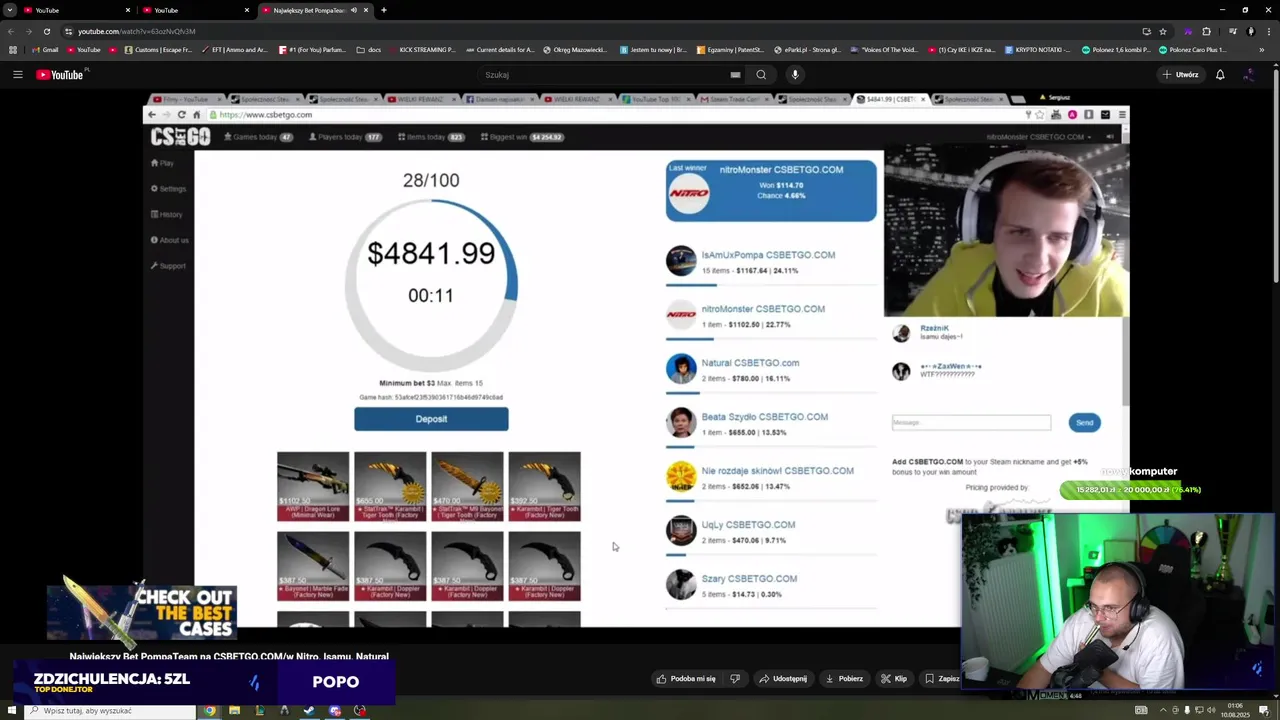1280x720 pixels.
Task: Open Chrome's tab search dropdown
Action: pyautogui.click(x=10, y=10)
